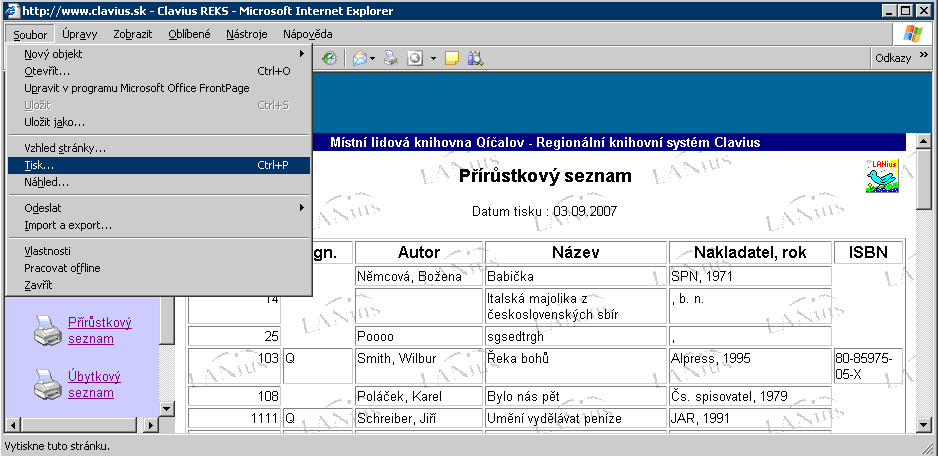
Task: Toggle Pracovat offline menu entry
Action: pos(159,268)
